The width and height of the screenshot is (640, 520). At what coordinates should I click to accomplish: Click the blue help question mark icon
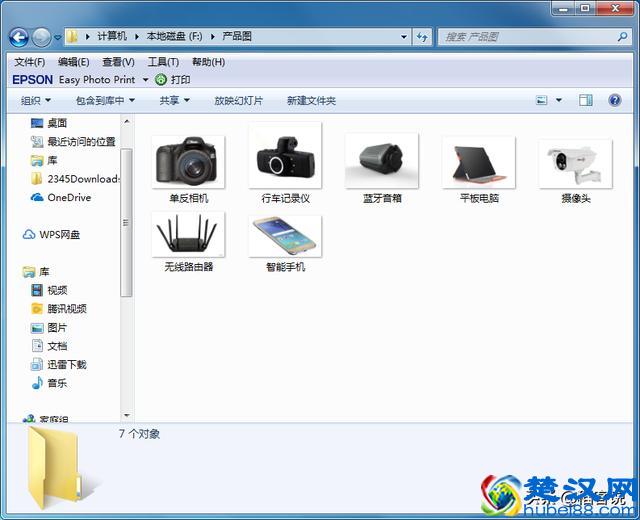[615, 100]
